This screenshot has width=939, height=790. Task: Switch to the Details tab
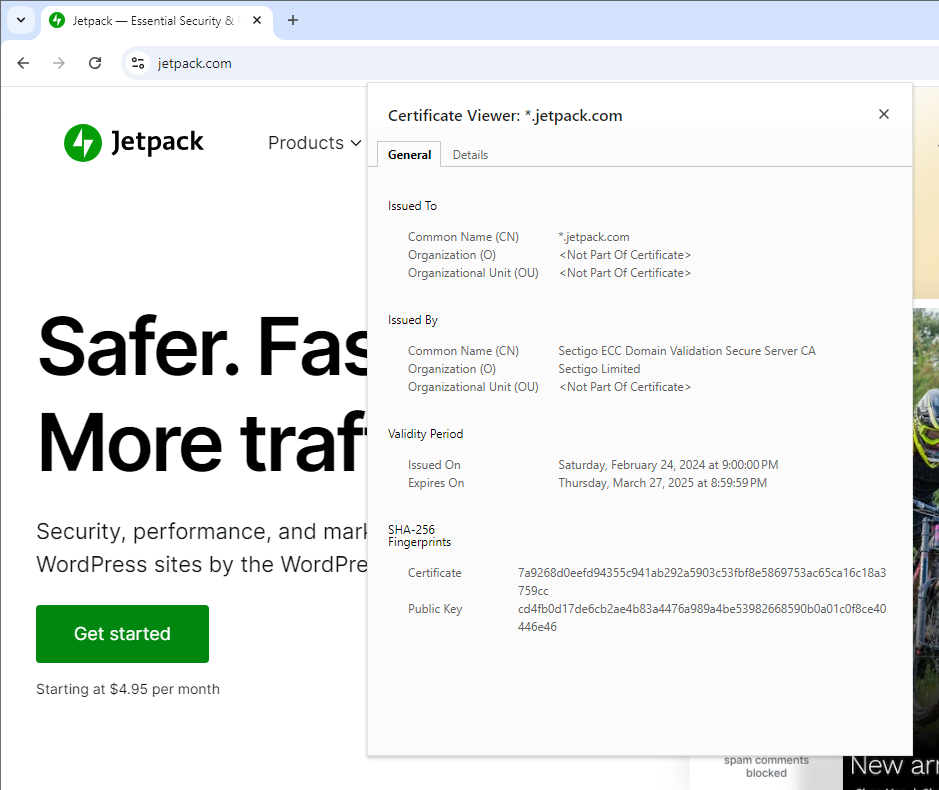click(x=470, y=155)
